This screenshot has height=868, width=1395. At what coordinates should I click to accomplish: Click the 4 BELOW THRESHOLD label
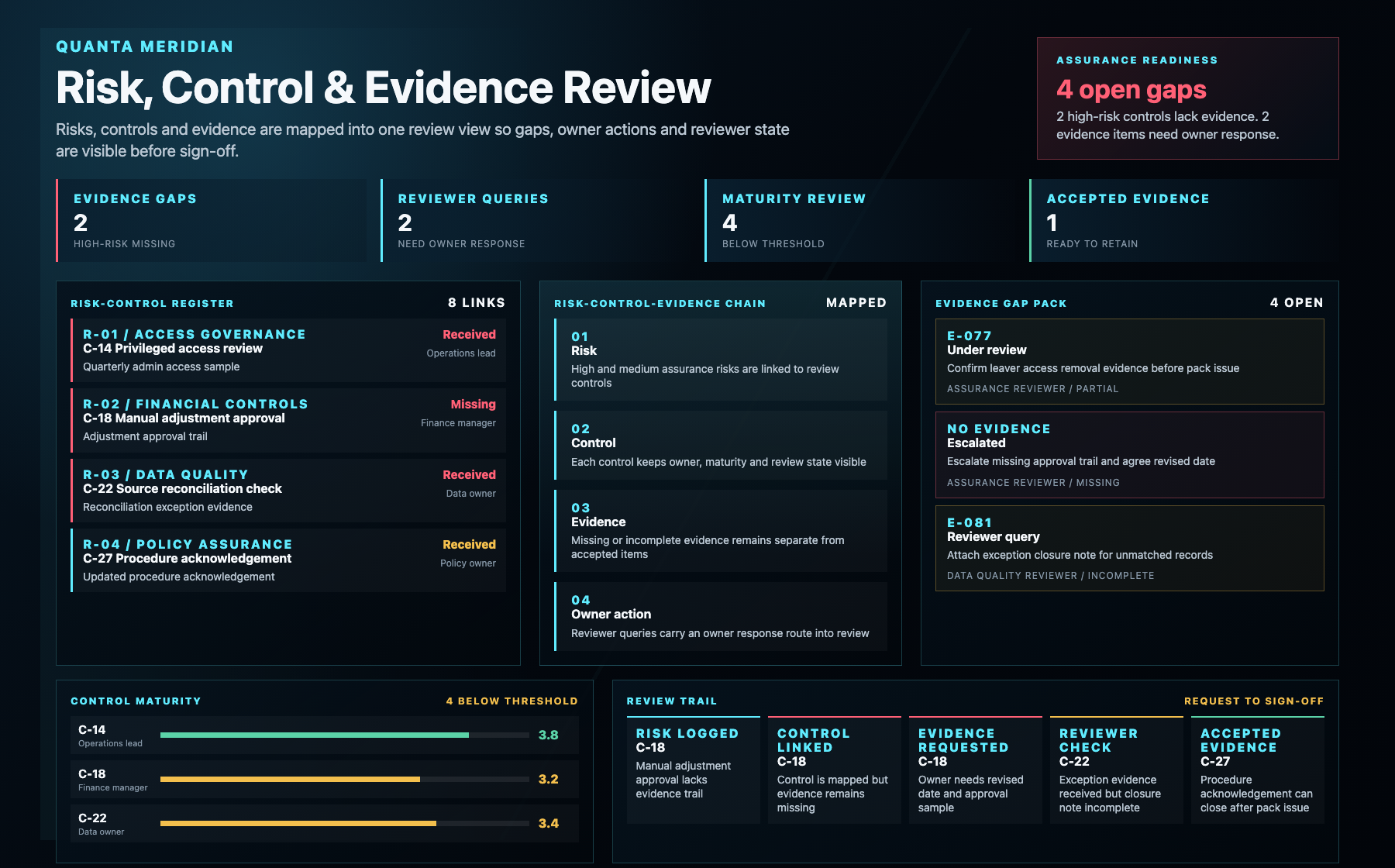pos(512,701)
